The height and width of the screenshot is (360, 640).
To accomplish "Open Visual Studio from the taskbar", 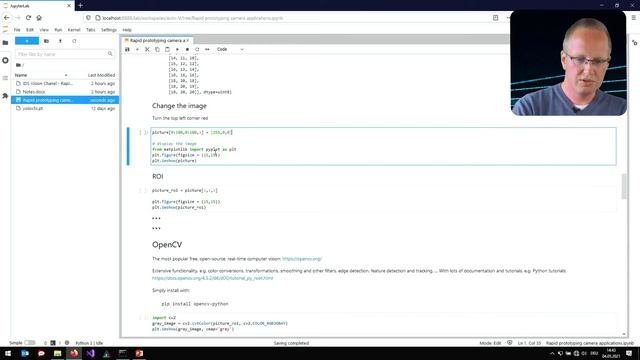I will click(x=90, y=353).
